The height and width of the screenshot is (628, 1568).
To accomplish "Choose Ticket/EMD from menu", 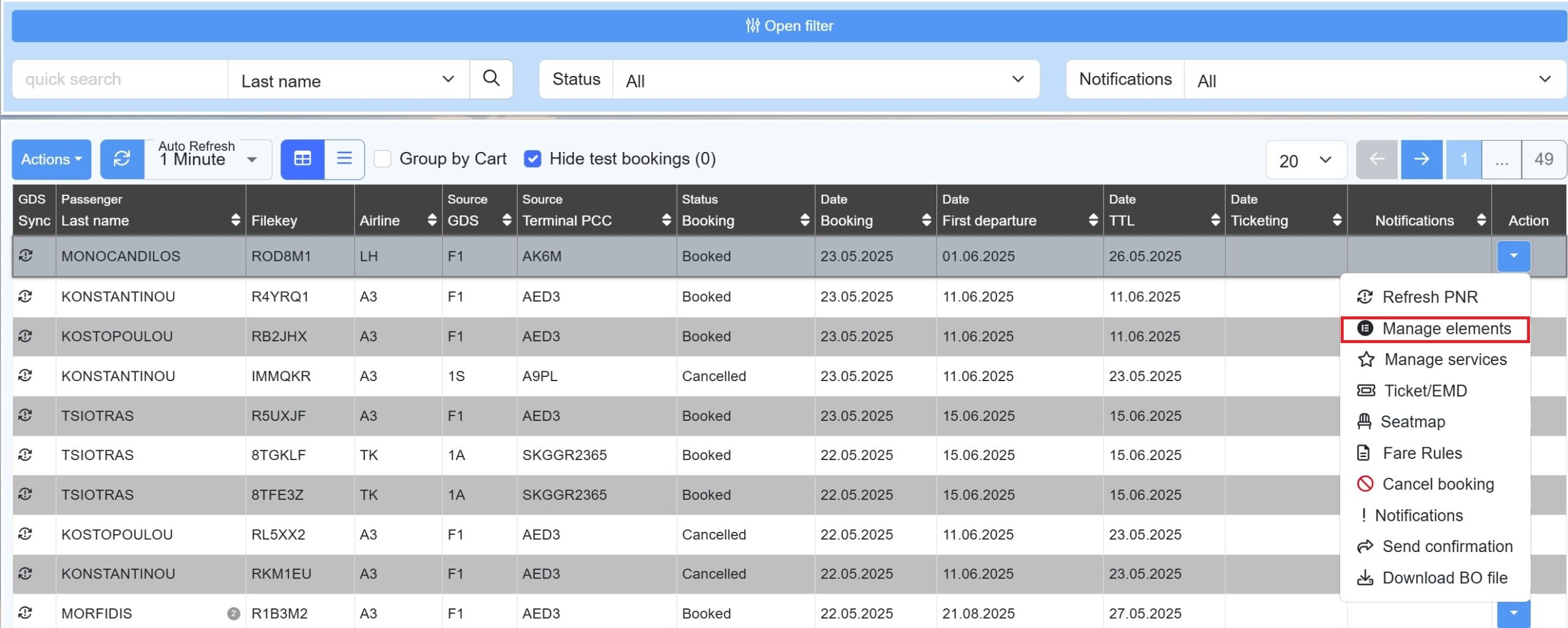I will 1434,391.
